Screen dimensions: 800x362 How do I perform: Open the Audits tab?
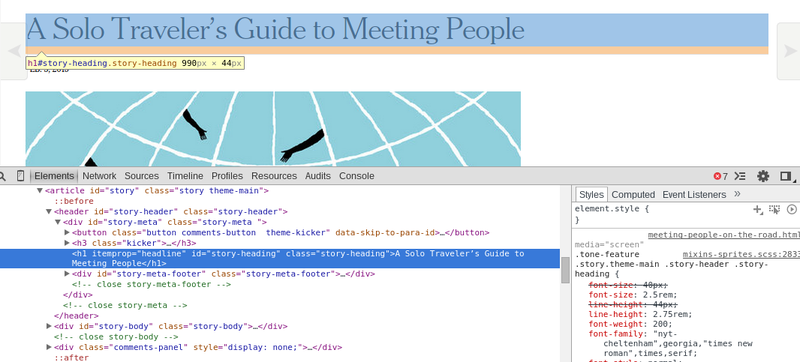click(x=318, y=176)
